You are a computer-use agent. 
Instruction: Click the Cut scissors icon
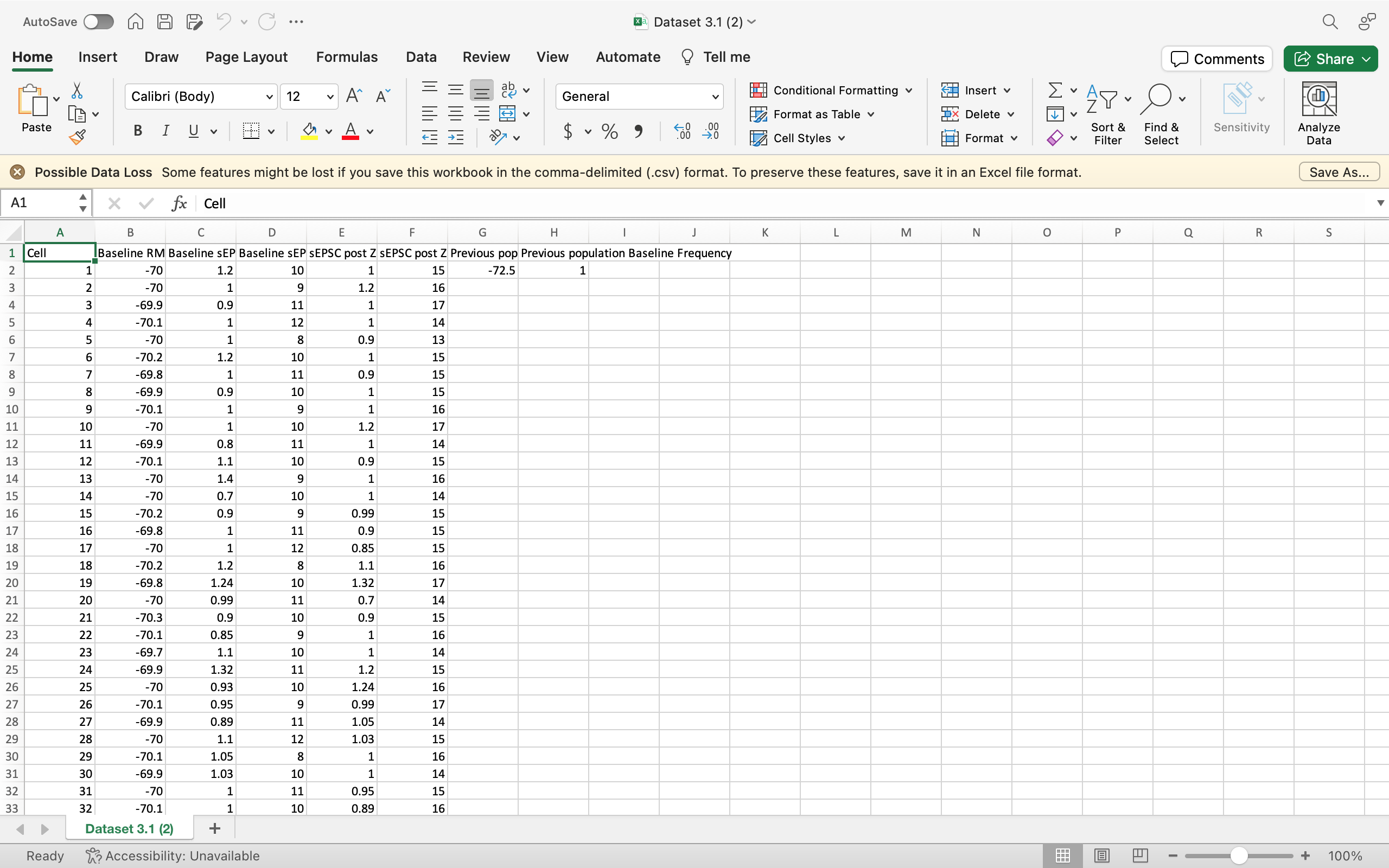77,90
